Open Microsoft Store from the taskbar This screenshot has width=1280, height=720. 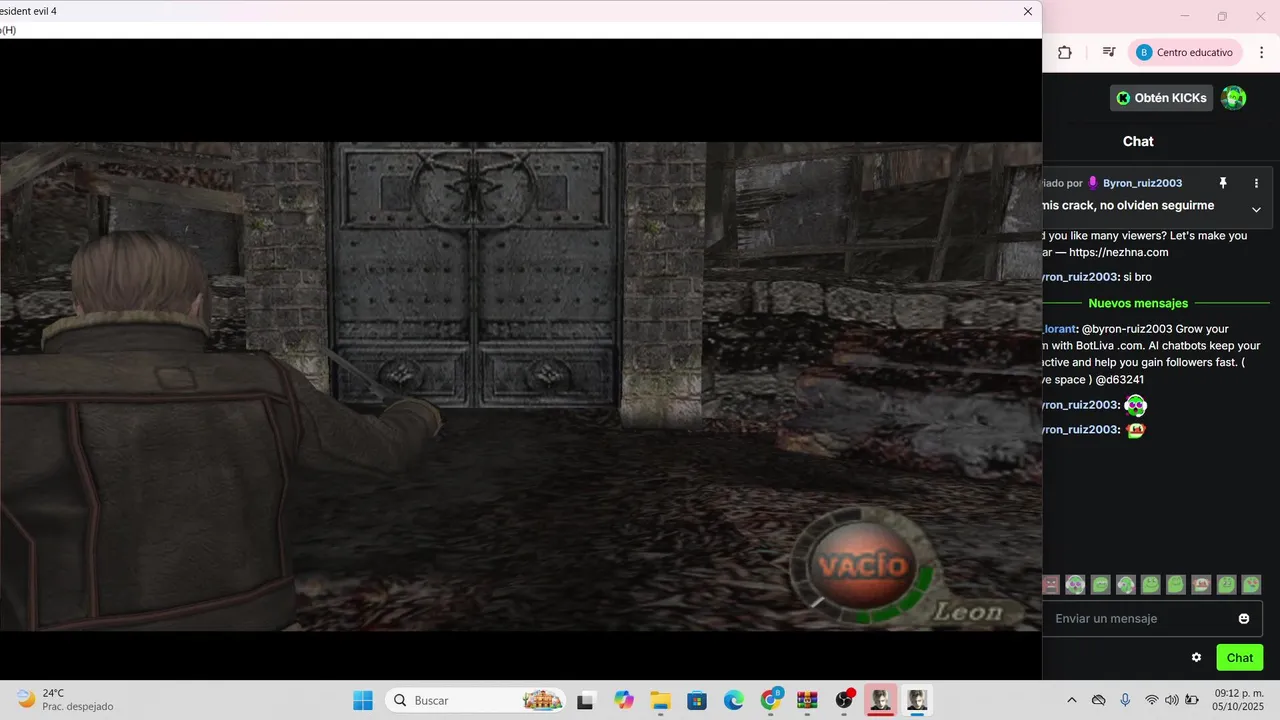point(697,700)
